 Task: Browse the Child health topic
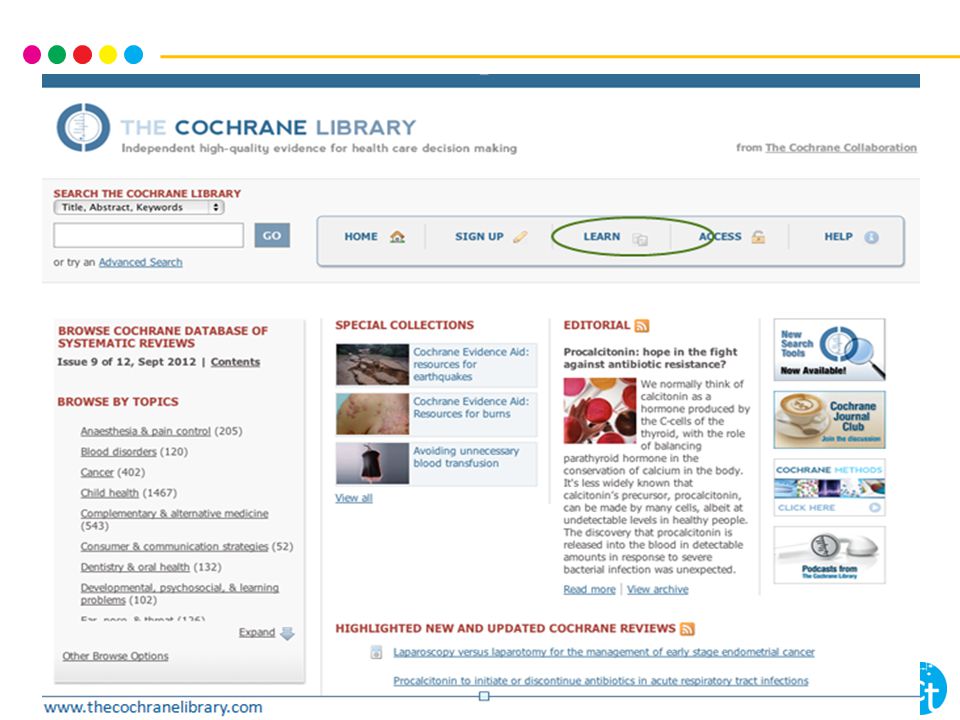pyautogui.click(x=110, y=493)
